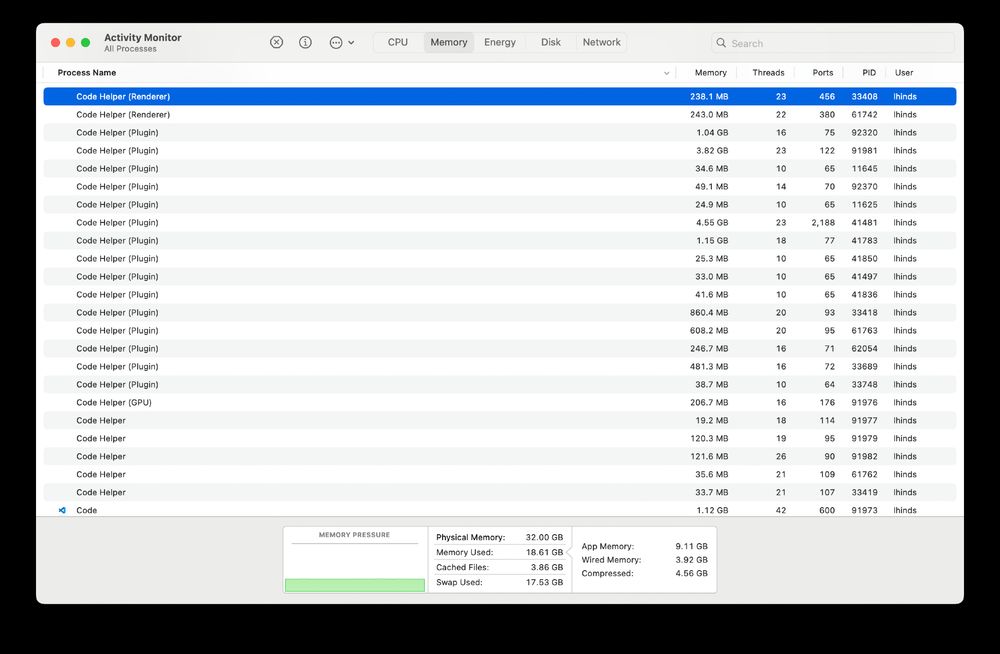Click the 2,188 ports value

pos(823,223)
